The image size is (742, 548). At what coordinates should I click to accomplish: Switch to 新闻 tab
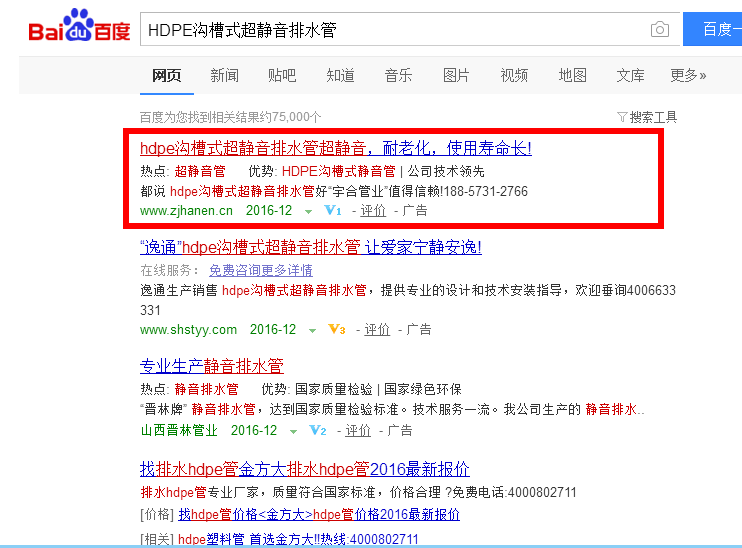(224, 75)
